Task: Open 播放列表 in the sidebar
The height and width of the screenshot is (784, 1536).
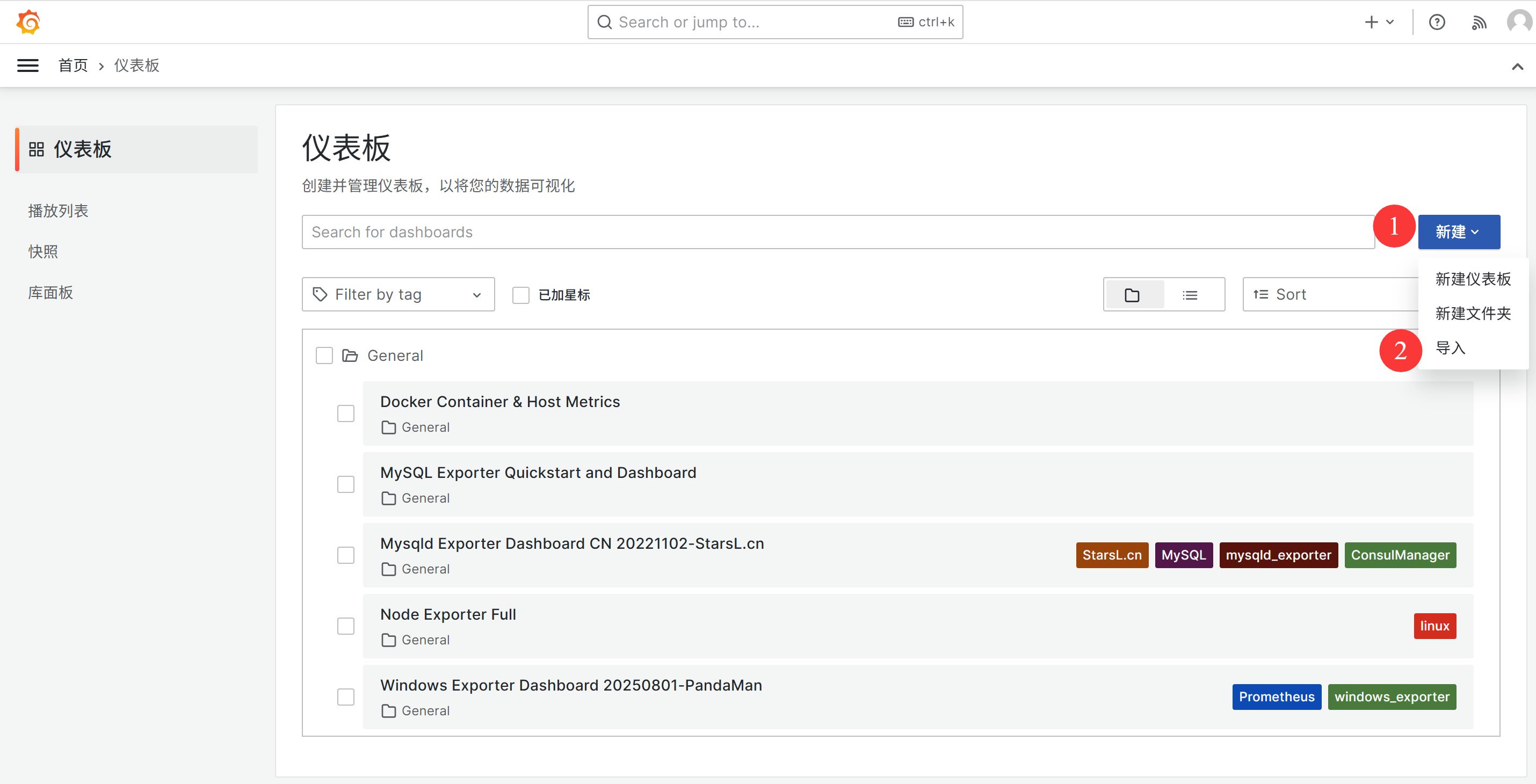Action: pos(59,210)
